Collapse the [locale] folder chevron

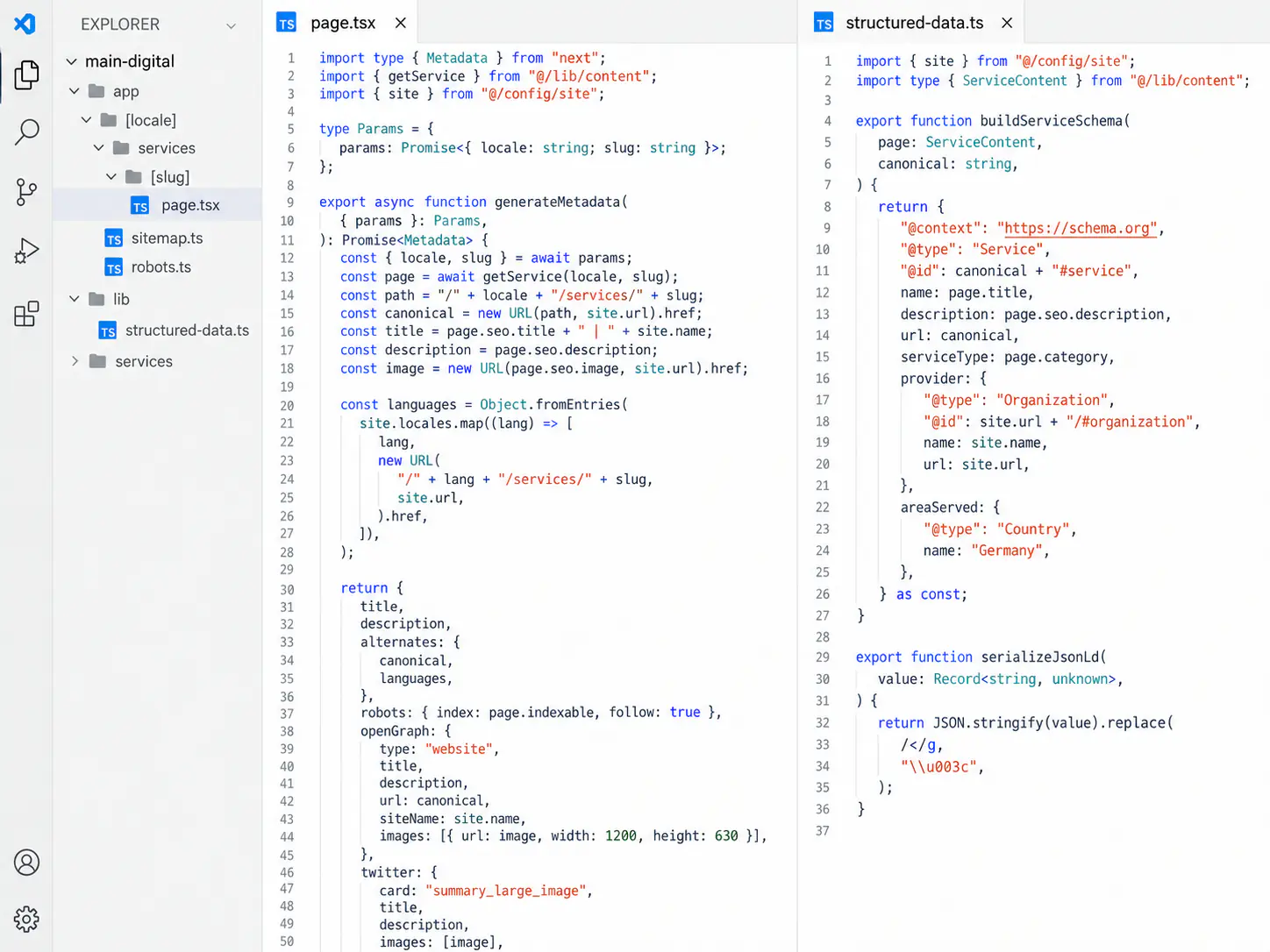click(x=87, y=119)
